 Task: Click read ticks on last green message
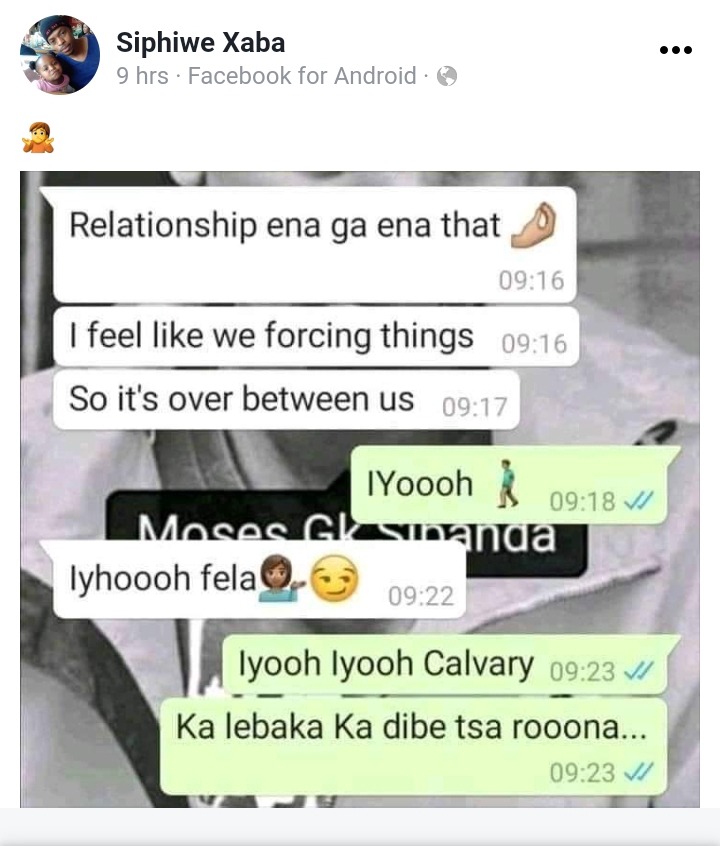[639, 772]
